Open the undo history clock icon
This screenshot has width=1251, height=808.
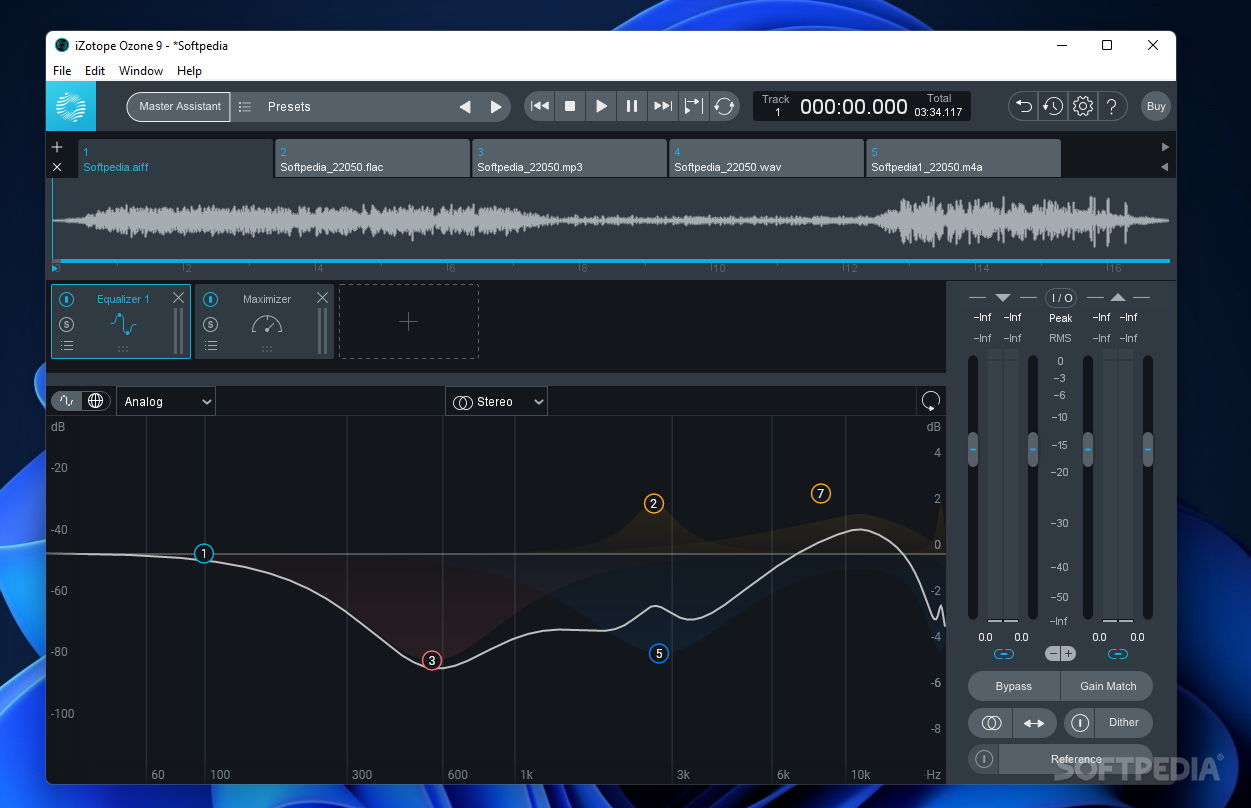point(1052,106)
